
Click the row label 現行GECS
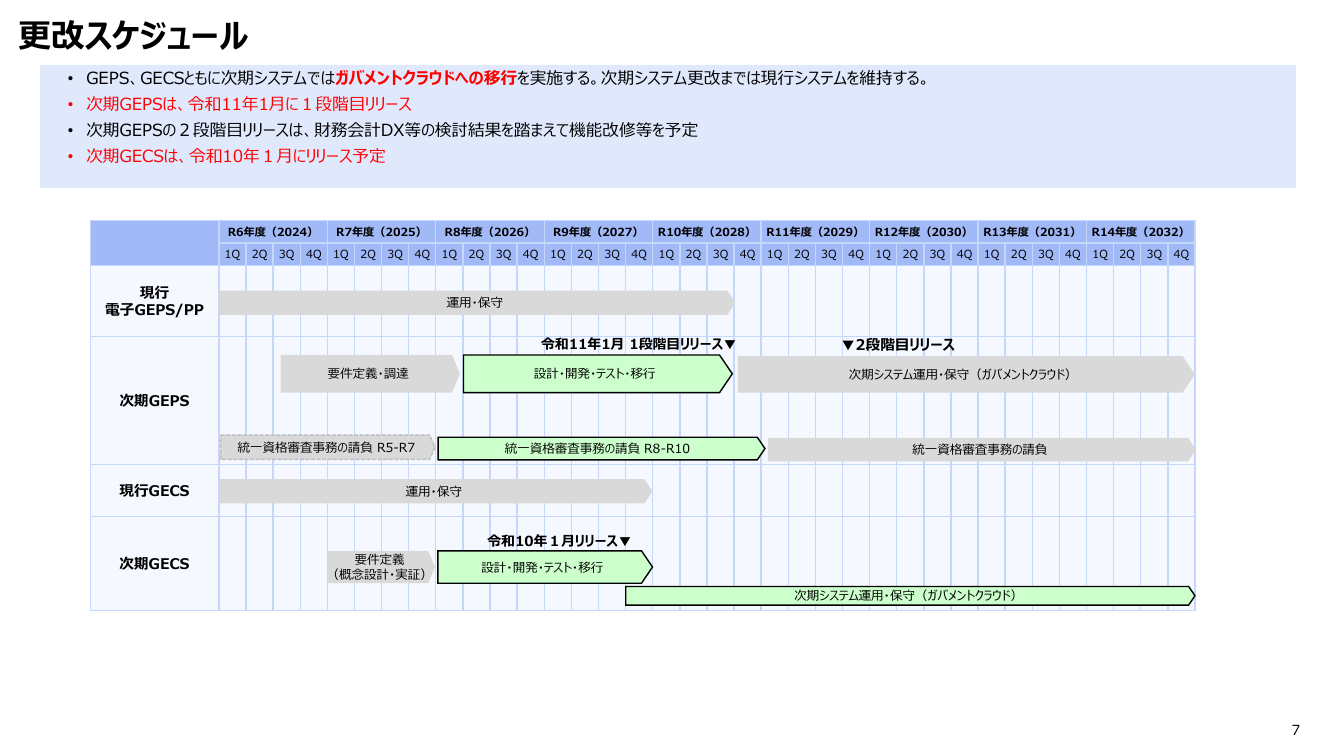154,491
